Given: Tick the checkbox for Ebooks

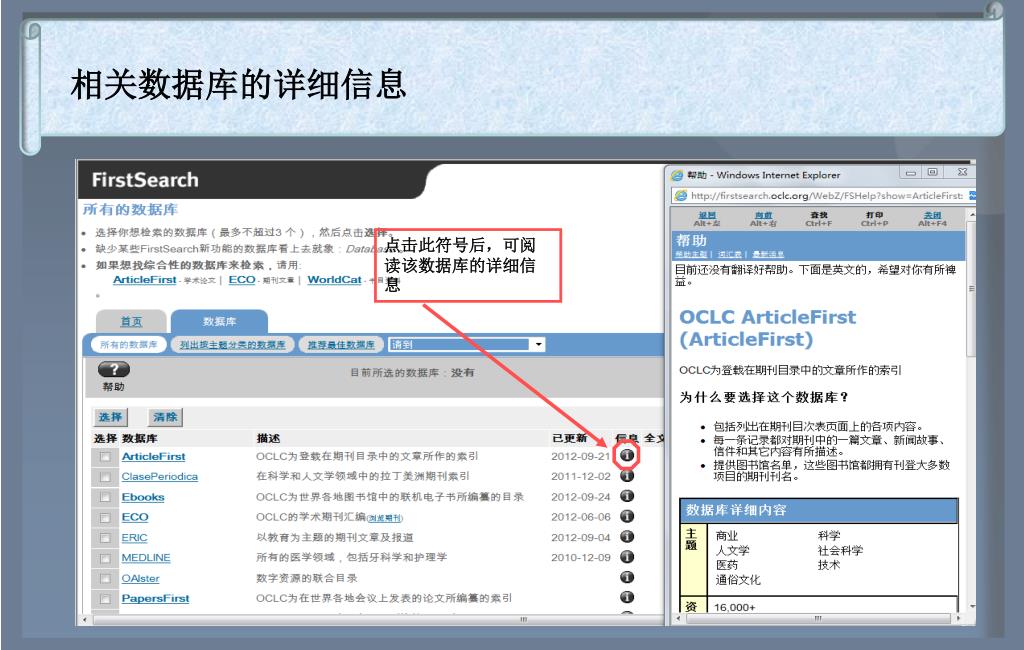Looking at the screenshot, I should point(104,498).
